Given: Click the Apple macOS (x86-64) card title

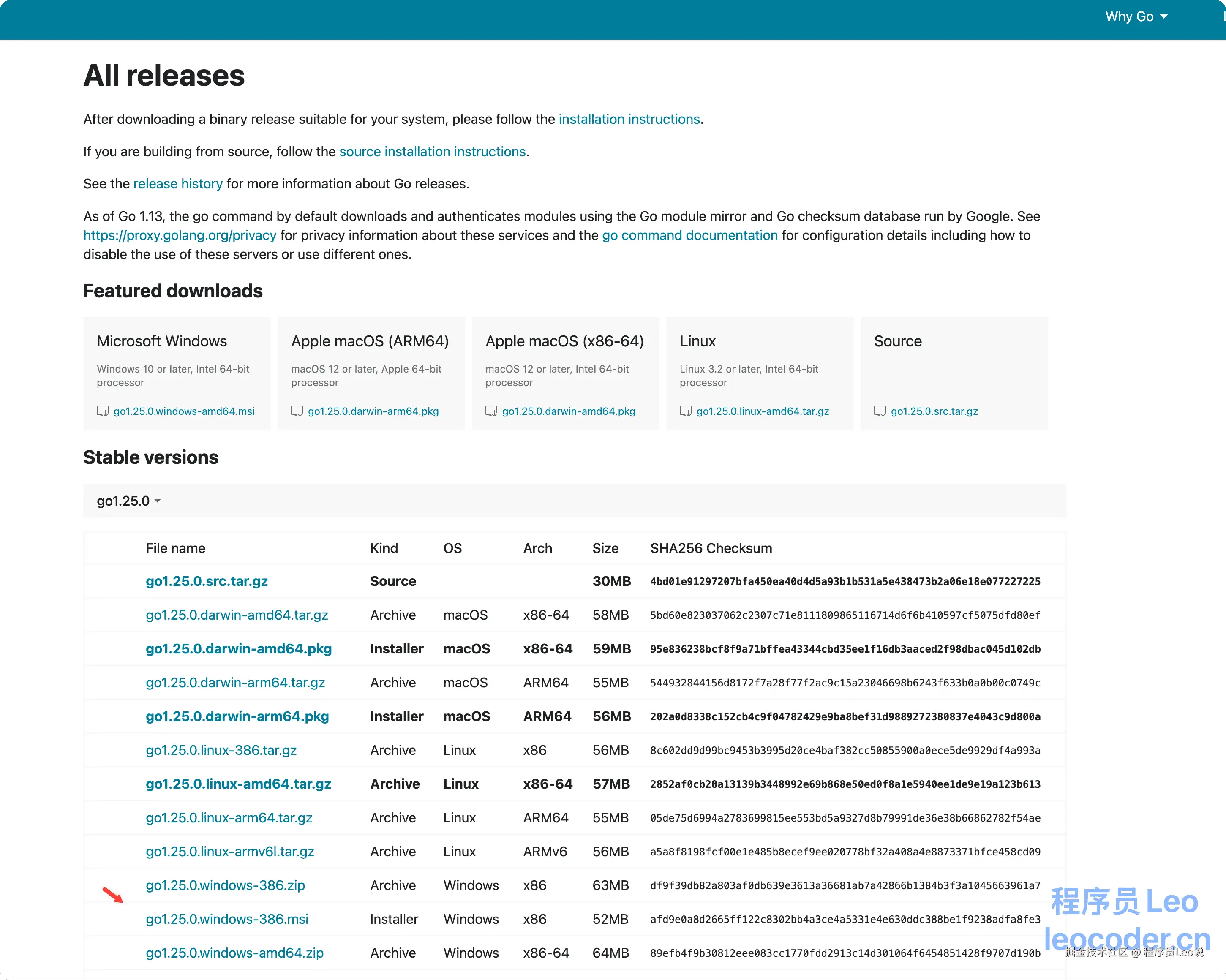Looking at the screenshot, I should [x=565, y=341].
